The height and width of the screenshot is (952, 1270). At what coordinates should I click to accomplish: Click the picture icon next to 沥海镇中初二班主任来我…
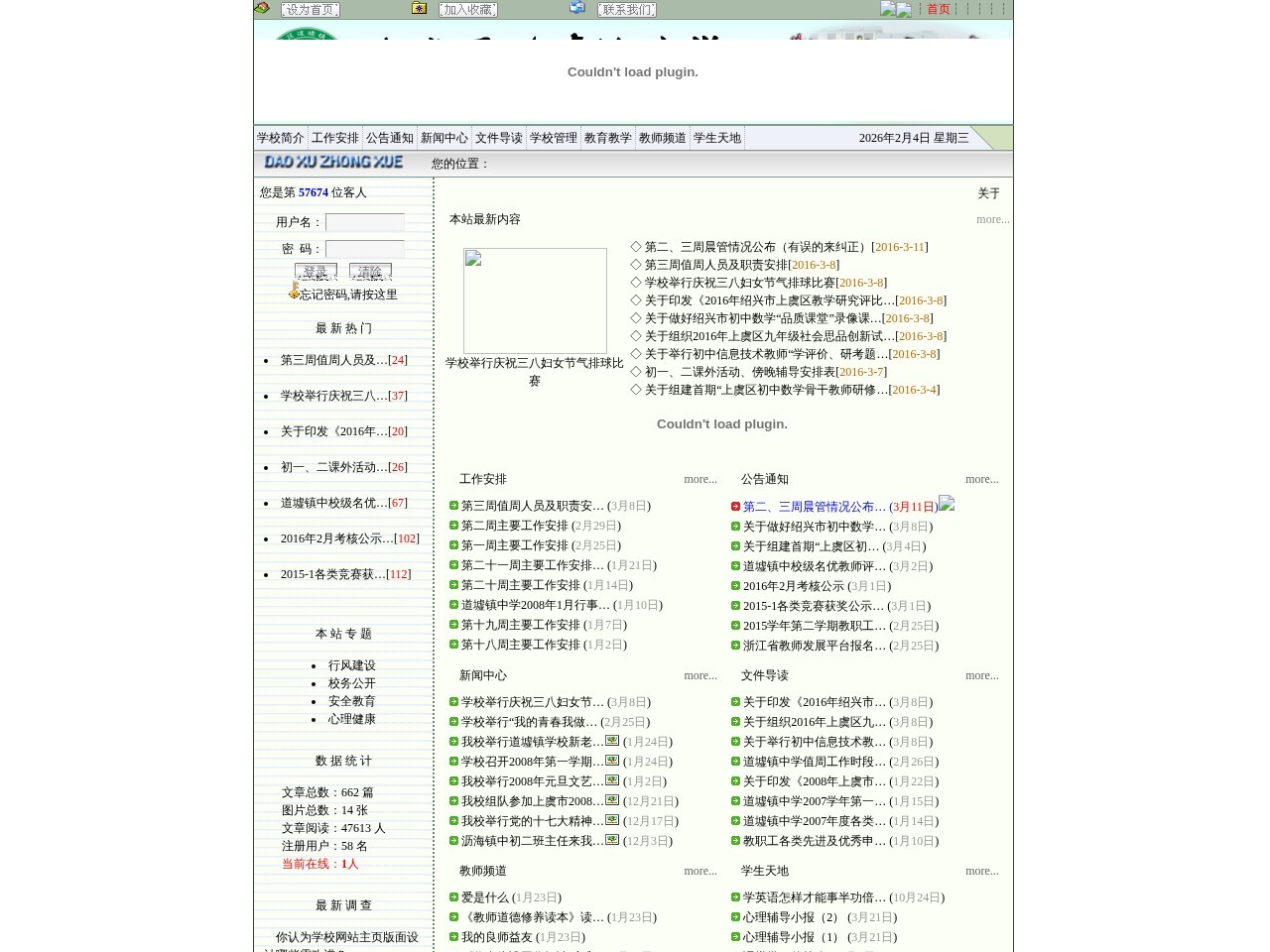coord(612,840)
